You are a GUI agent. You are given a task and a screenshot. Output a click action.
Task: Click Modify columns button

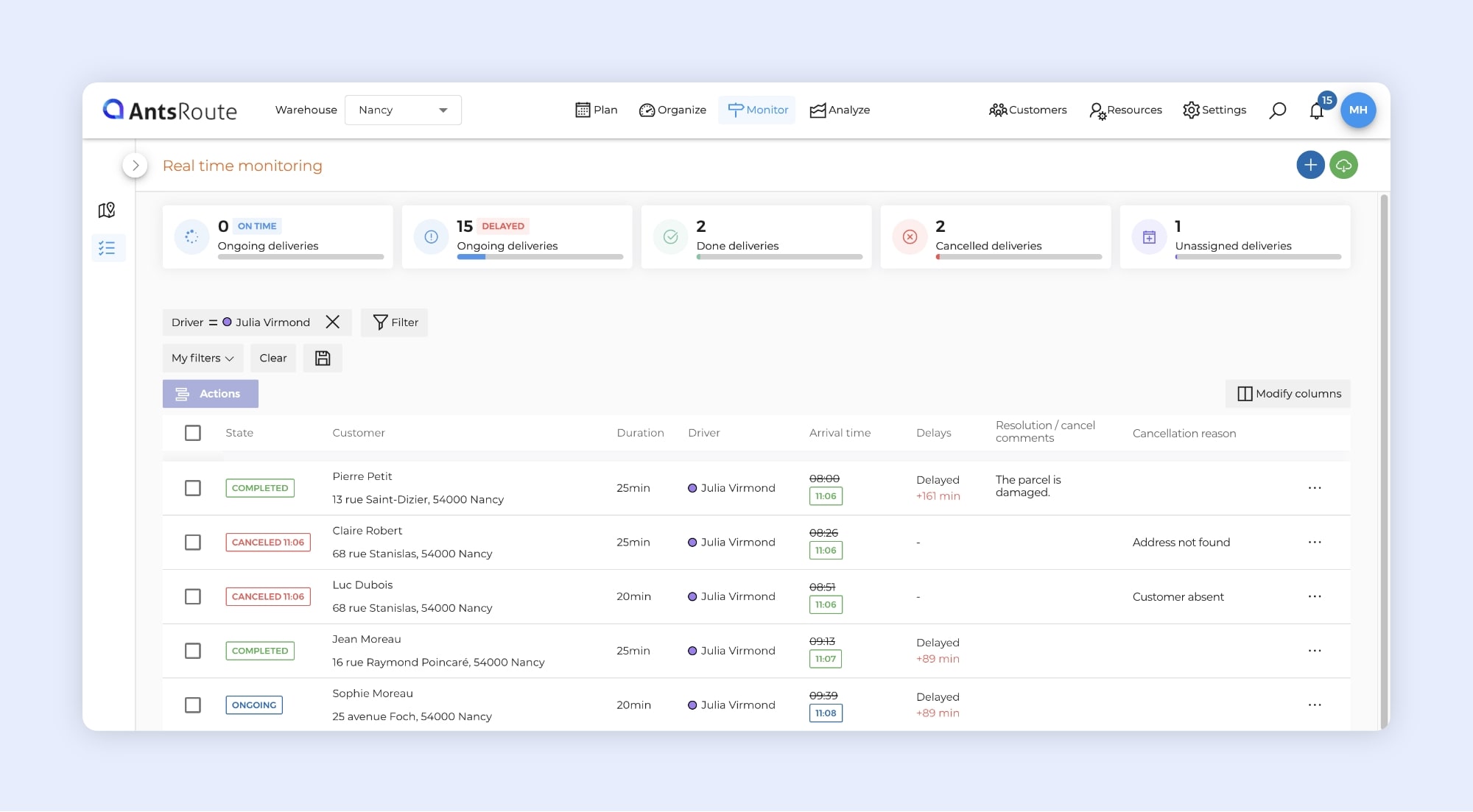[x=1288, y=394]
